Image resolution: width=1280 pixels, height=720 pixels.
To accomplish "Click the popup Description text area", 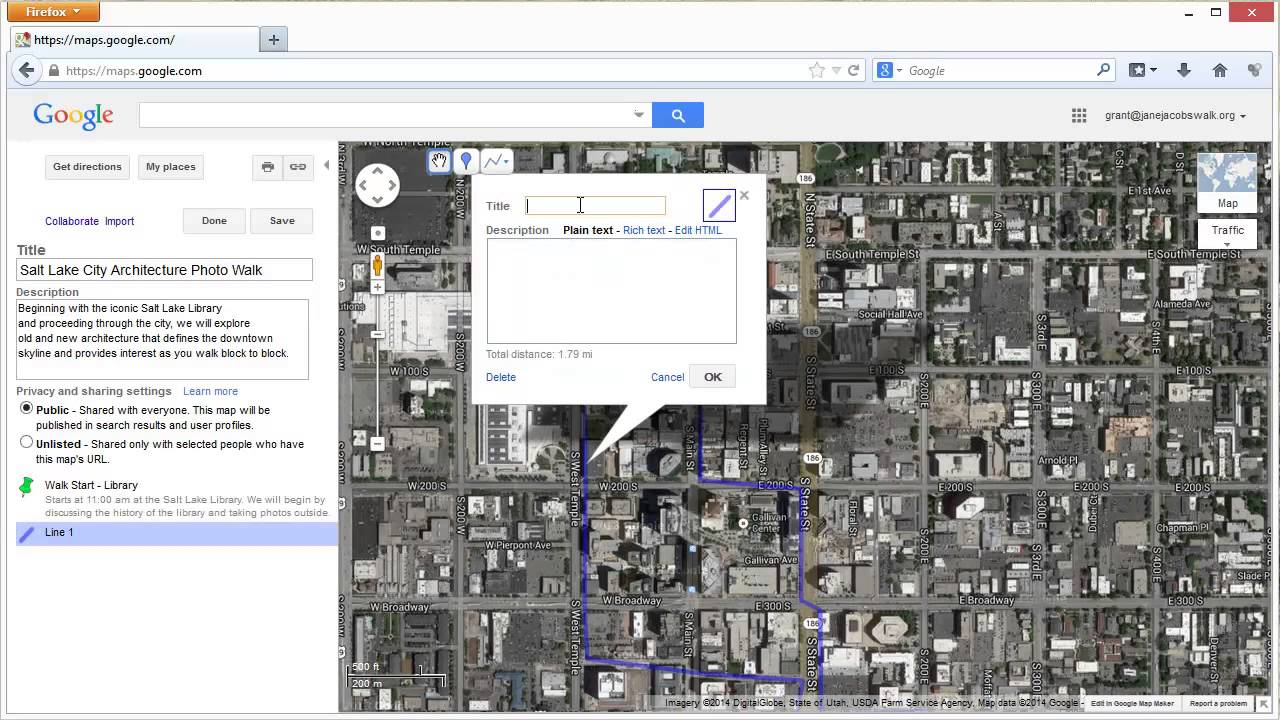I will pos(611,291).
